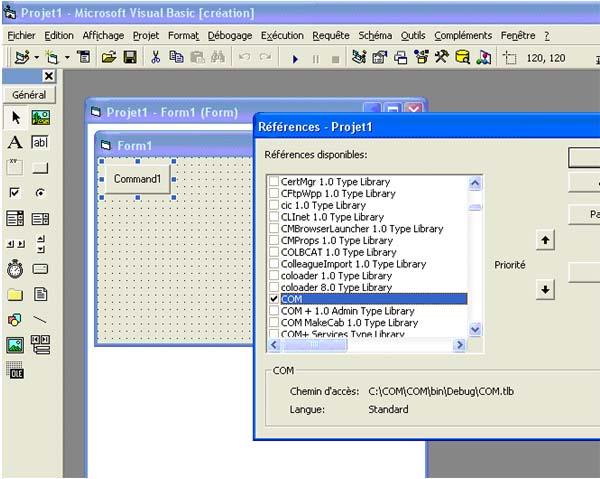The image size is (600, 479).
Task: Select the DirListBox folder tool
Action: click(15, 294)
